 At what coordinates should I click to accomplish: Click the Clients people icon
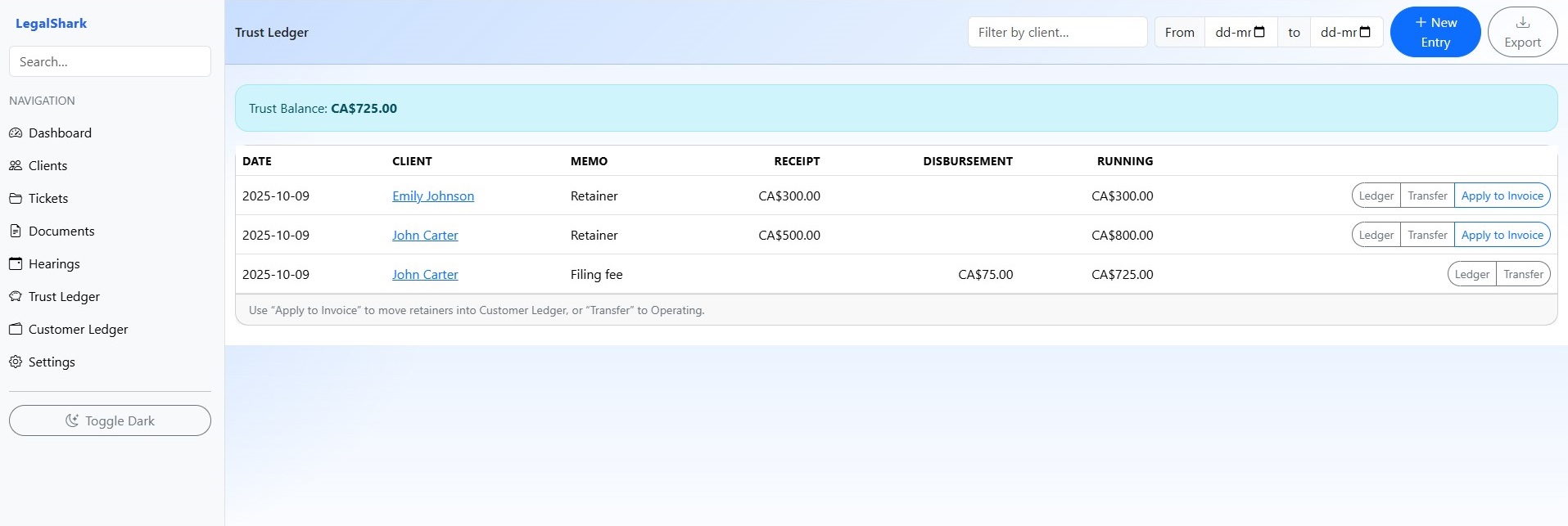tap(16, 165)
